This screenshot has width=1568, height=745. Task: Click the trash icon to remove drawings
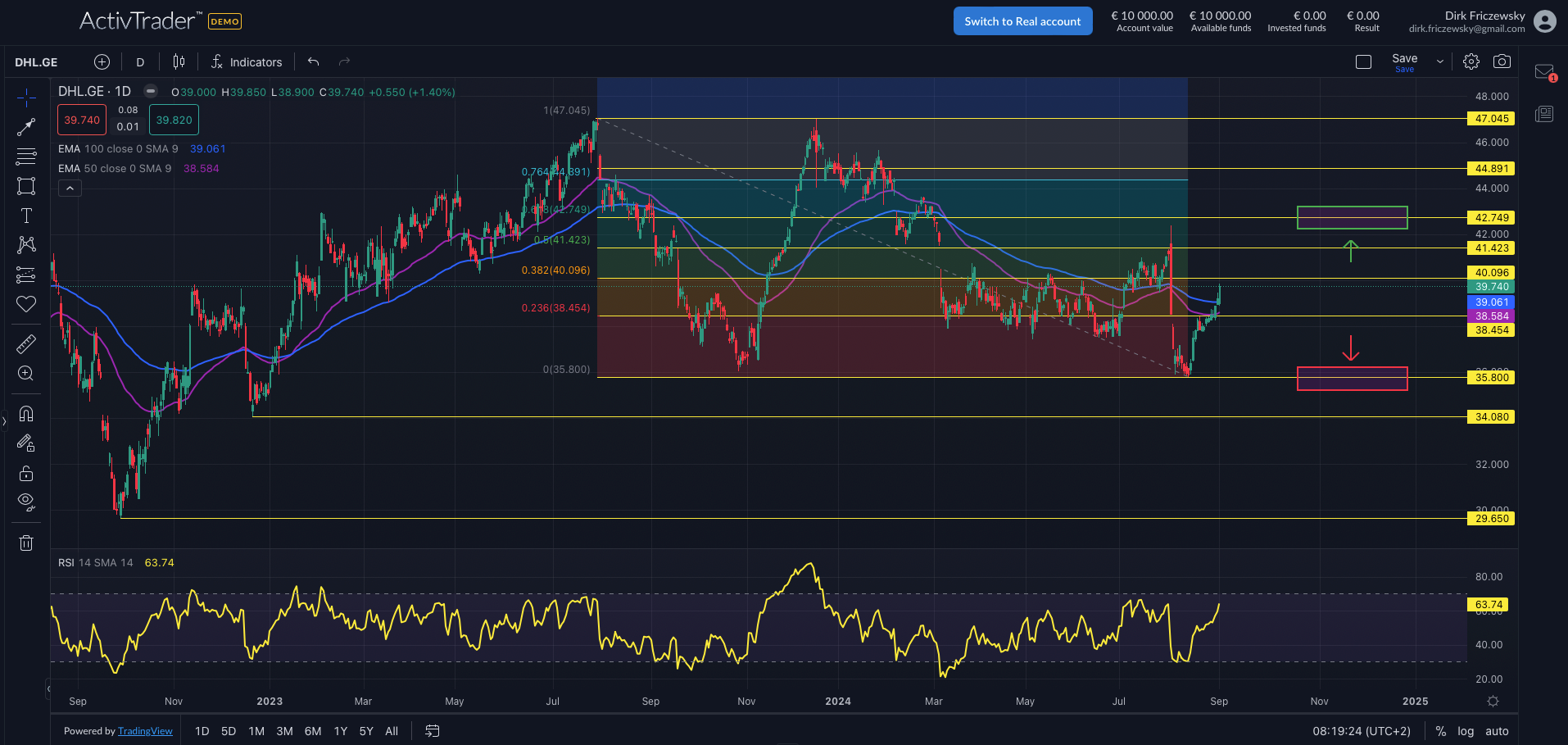coord(26,543)
